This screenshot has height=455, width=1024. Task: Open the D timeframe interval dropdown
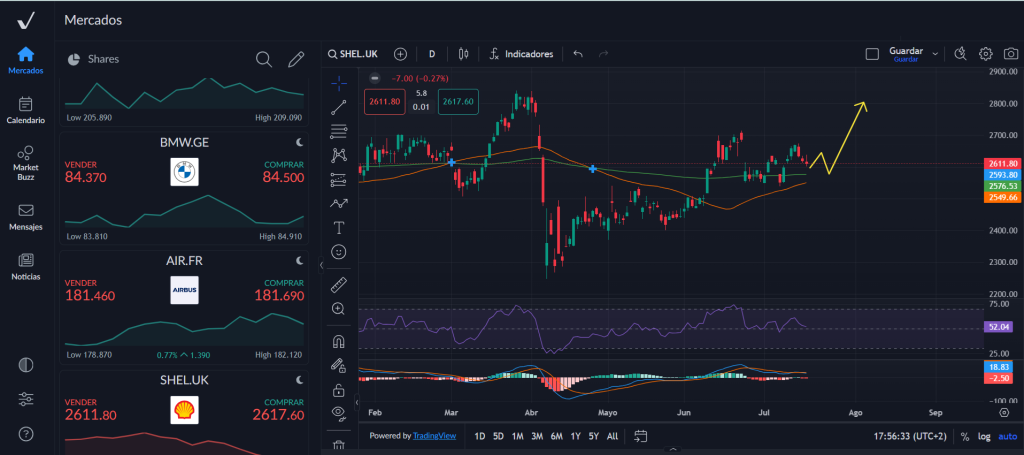point(432,54)
